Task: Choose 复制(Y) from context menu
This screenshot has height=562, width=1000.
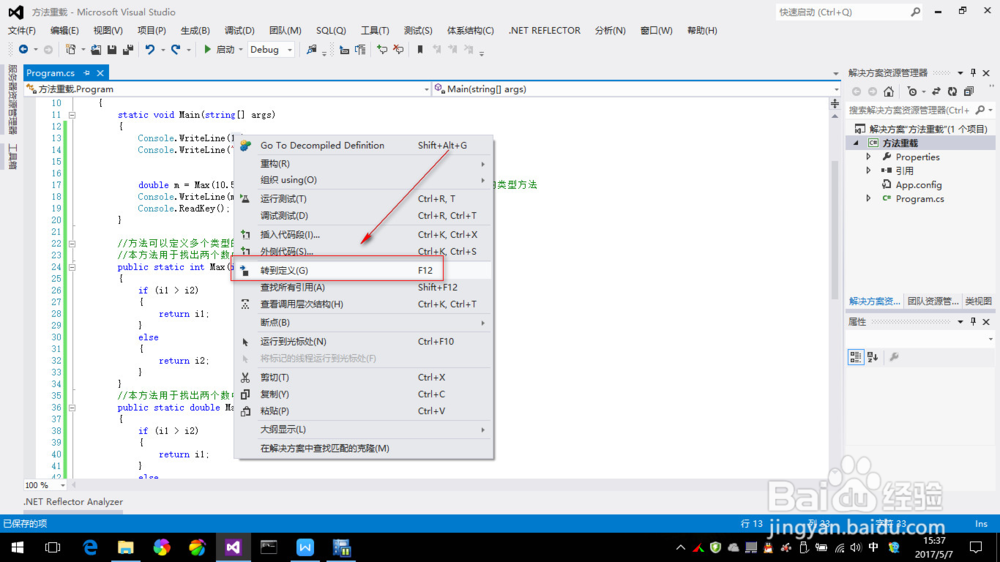Action: [364, 394]
